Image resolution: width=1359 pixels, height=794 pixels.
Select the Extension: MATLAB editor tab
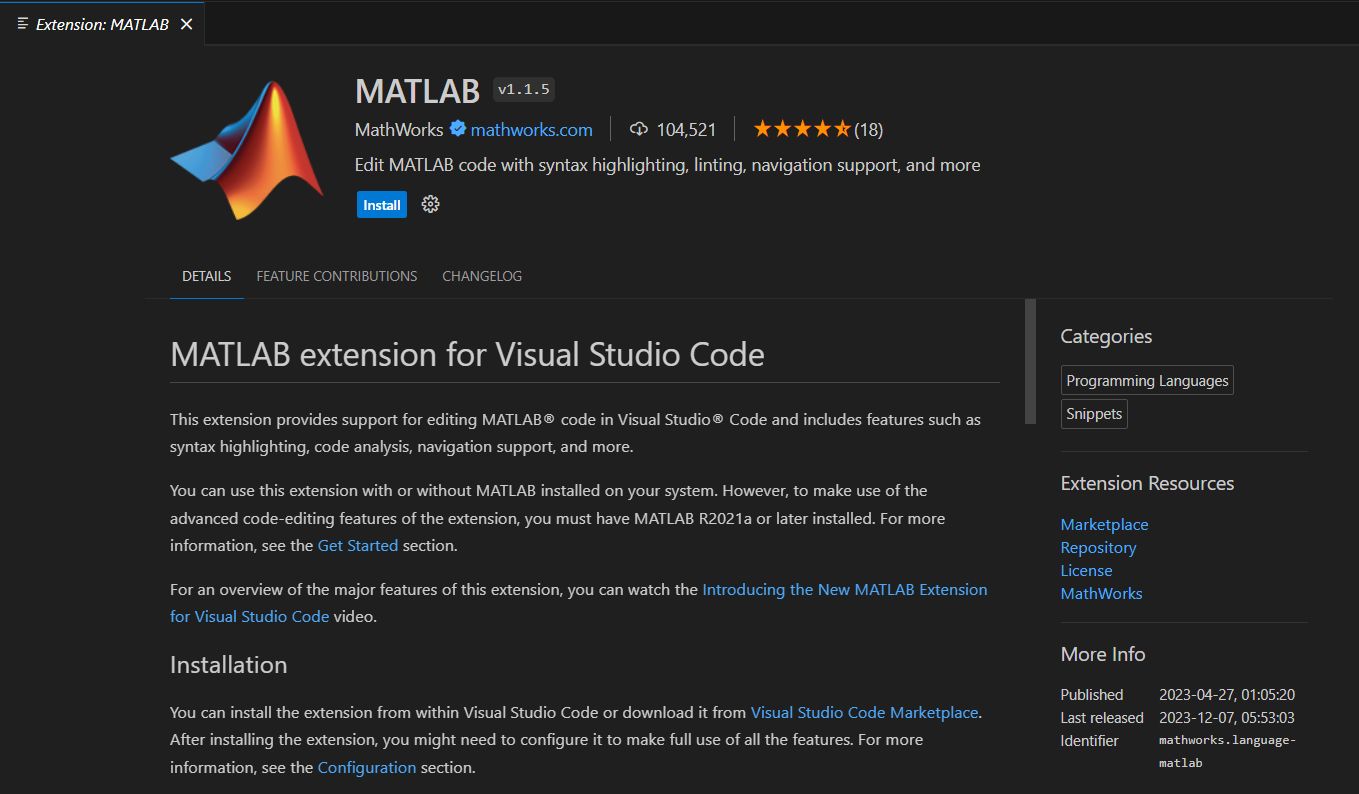[x=102, y=24]
